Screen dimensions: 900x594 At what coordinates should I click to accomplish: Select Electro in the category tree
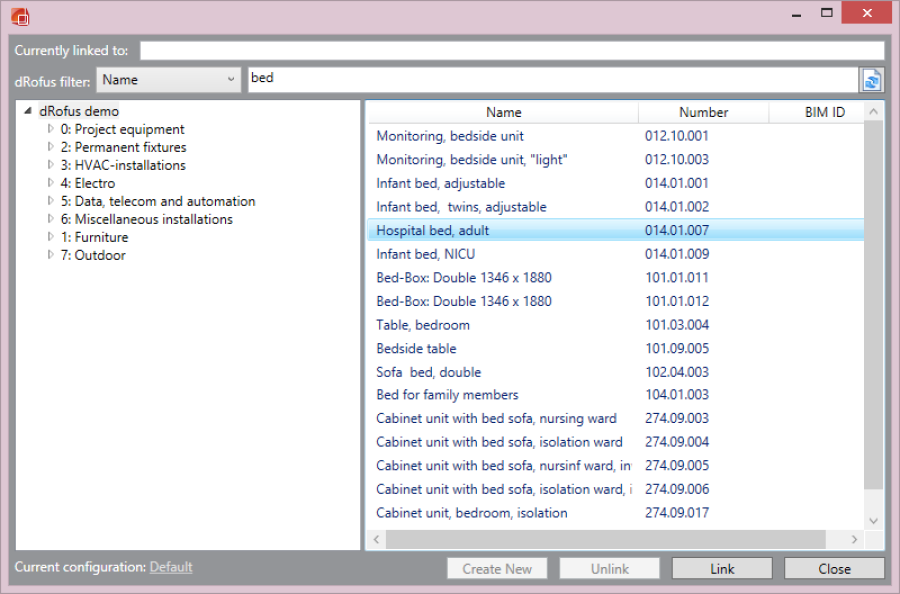point(94,183)
